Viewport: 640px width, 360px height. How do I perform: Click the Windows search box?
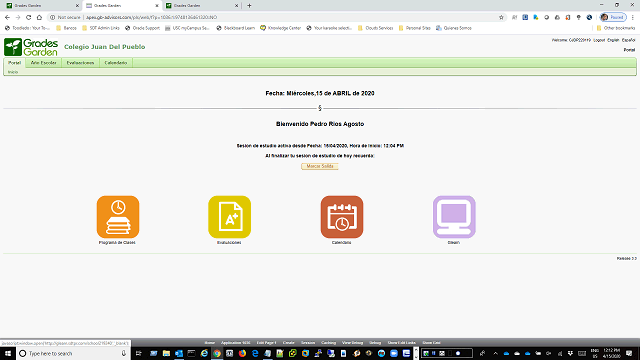(73, 353)
